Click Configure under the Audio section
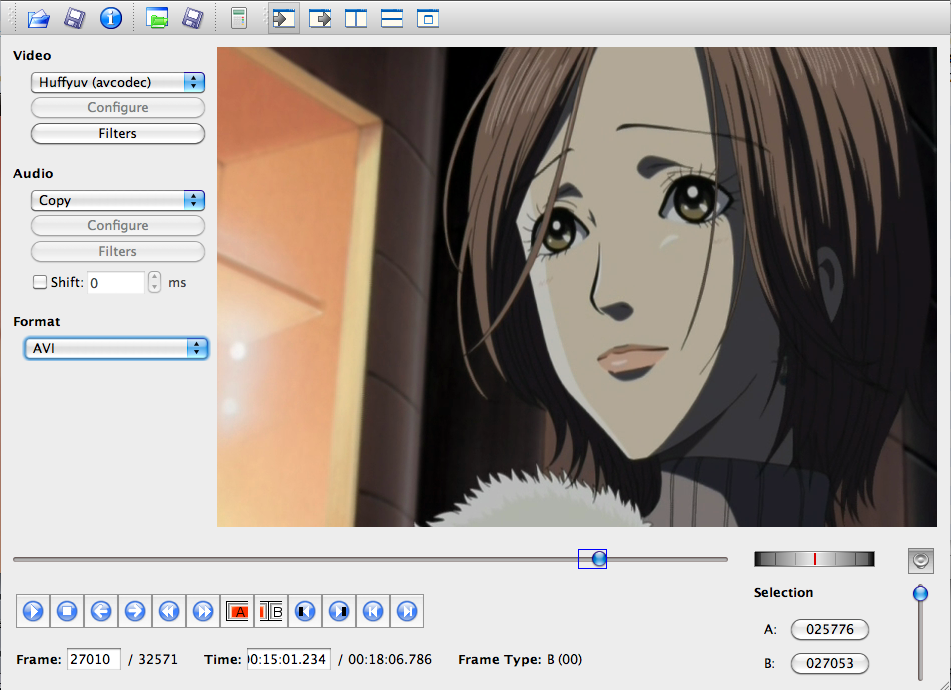The image size is (951, 690). (118, 226)
